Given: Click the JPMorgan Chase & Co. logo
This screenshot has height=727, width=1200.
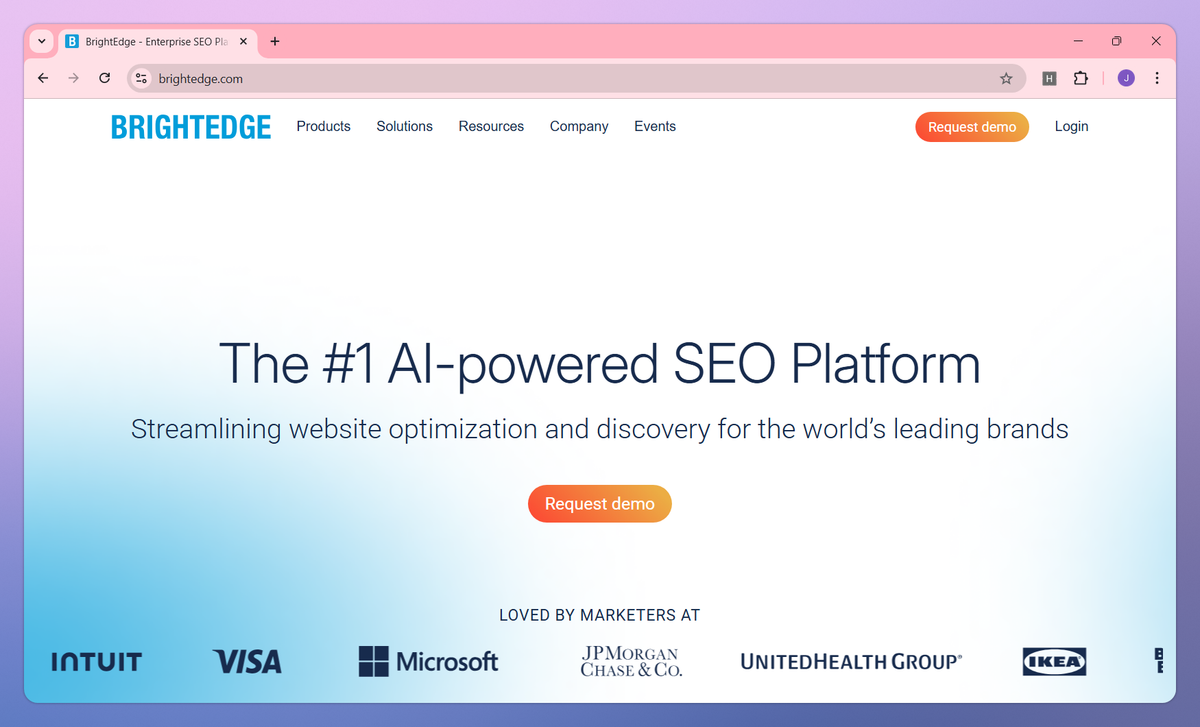Looking at the screenshot, I should 631,661.
